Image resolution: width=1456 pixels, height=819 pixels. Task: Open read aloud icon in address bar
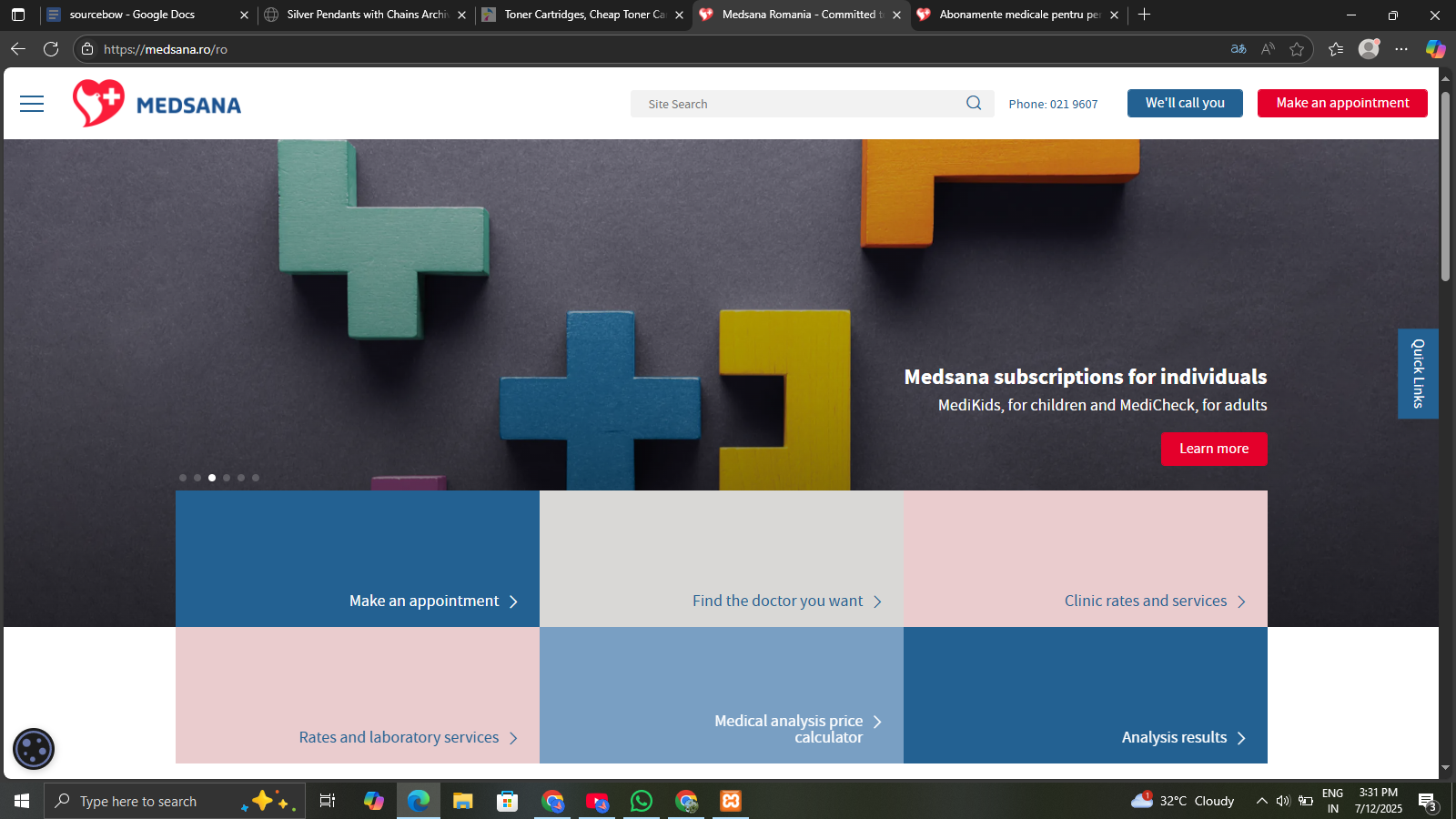[1268, 49]
